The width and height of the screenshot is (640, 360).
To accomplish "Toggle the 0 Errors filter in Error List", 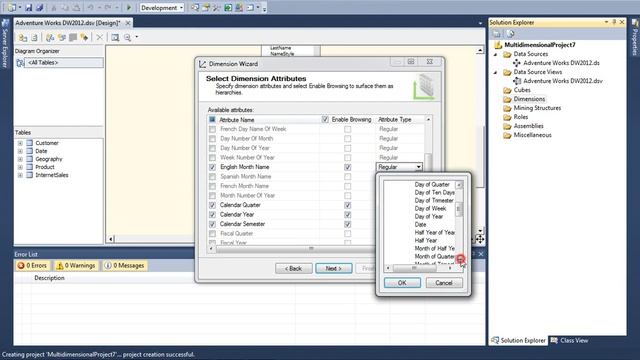I will [x=32, y=265].
